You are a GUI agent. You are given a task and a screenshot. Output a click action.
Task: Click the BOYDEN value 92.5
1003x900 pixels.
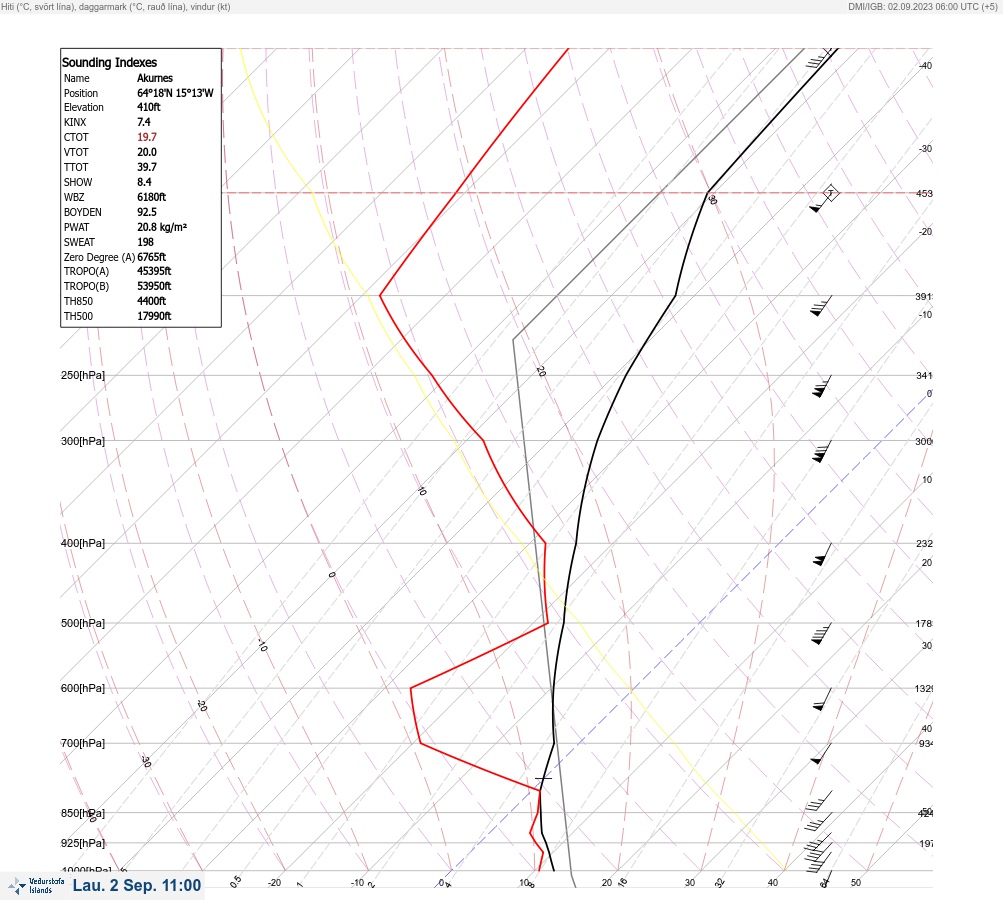pyautogui.click(x=147, y=212)
